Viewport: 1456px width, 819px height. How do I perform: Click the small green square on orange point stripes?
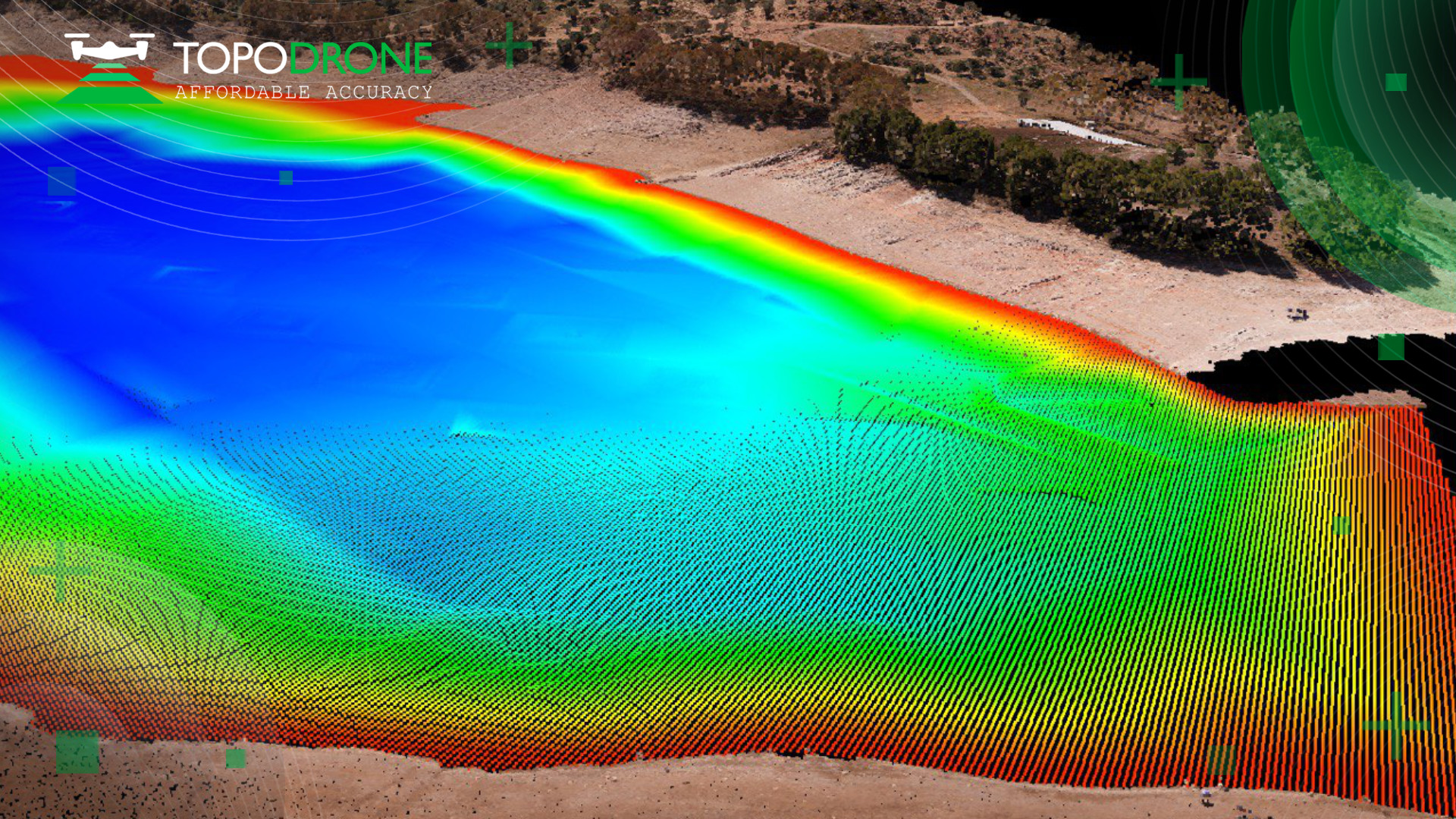[x=1341, y=526]
